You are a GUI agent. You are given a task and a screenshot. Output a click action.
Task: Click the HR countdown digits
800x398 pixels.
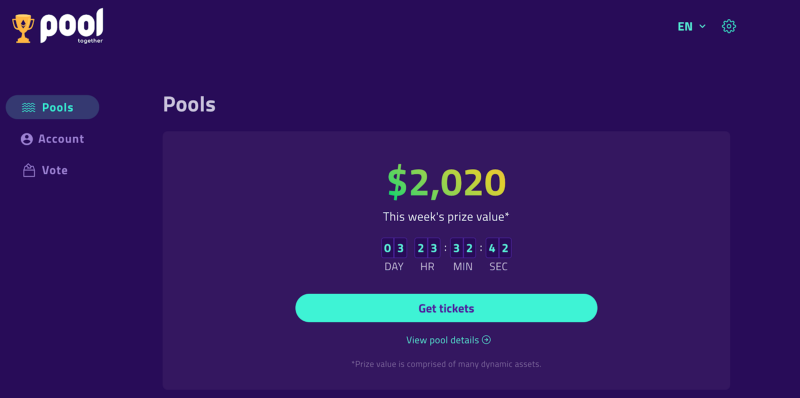(x=427, y=248)
